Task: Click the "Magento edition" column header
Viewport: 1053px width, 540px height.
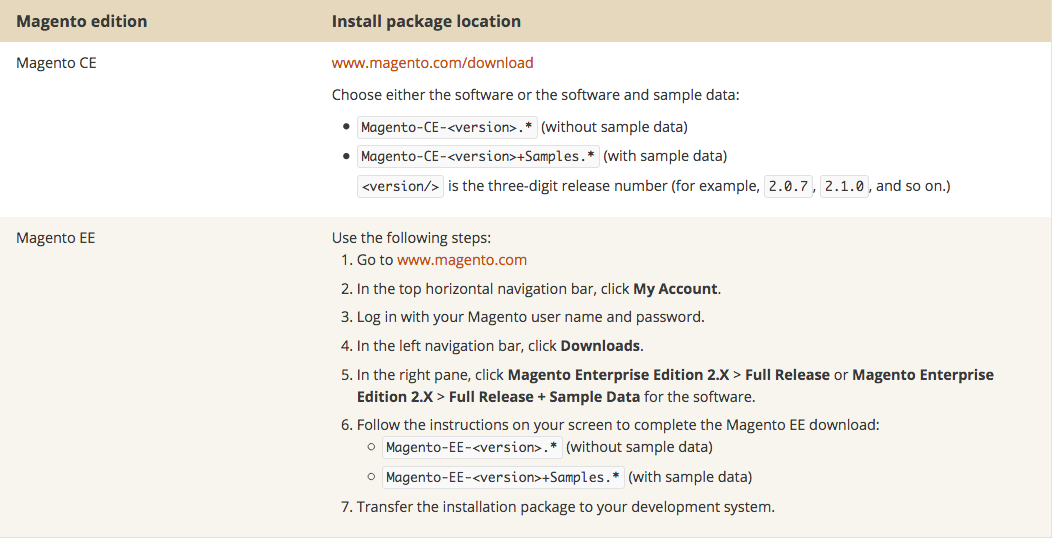Action: 82,21
